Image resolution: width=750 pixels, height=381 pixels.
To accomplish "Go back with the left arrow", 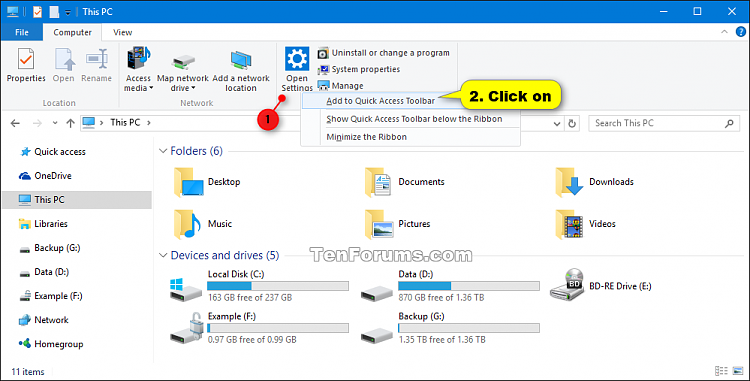I will [x=15, y=123].
